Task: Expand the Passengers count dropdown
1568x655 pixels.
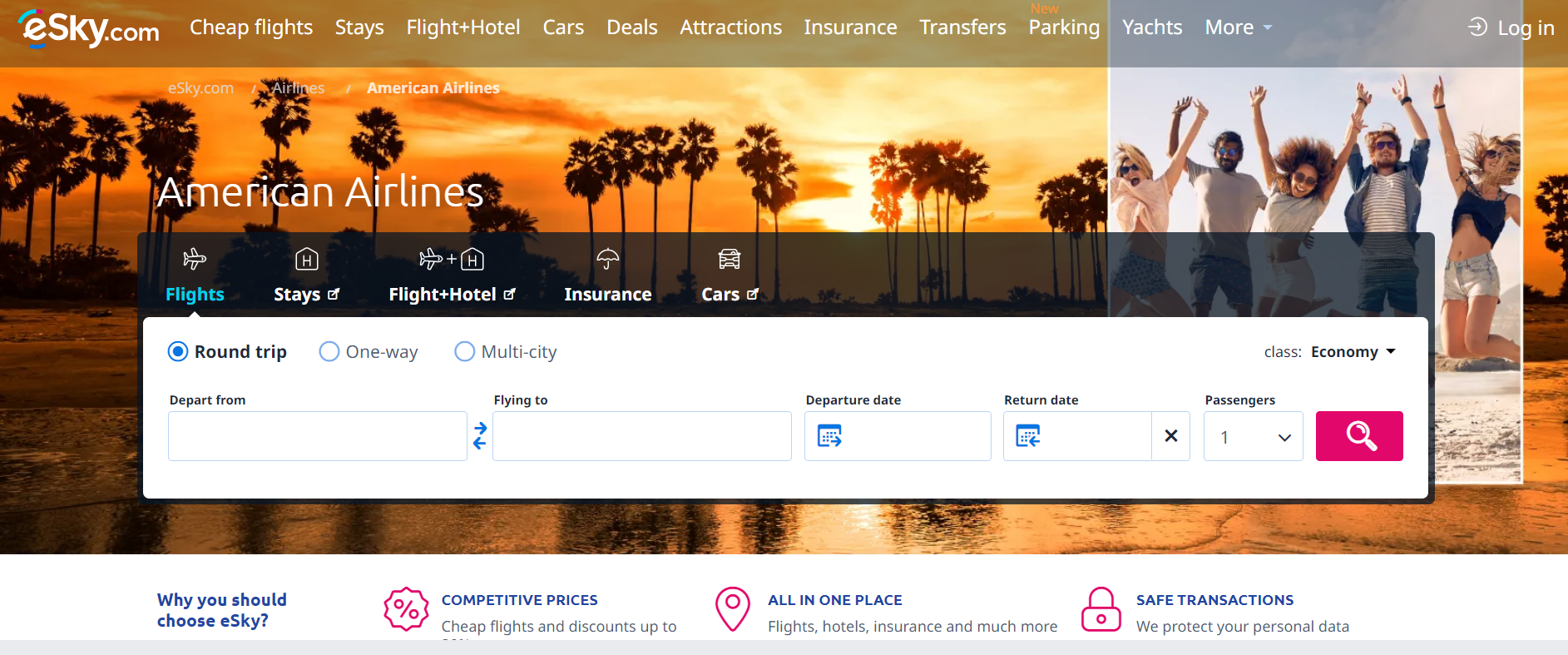Action: point(1254,436)
